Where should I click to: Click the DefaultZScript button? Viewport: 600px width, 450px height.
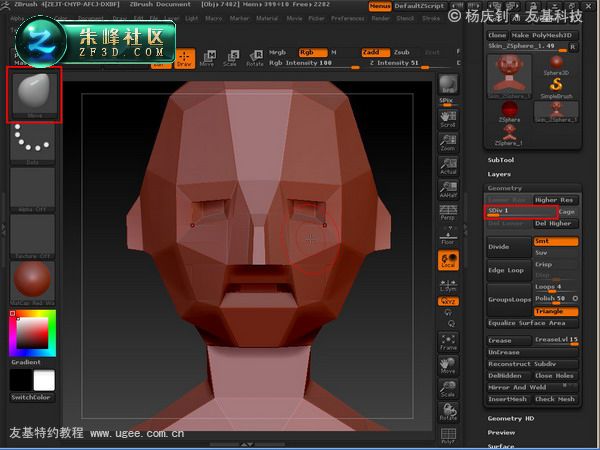point(420,6)
